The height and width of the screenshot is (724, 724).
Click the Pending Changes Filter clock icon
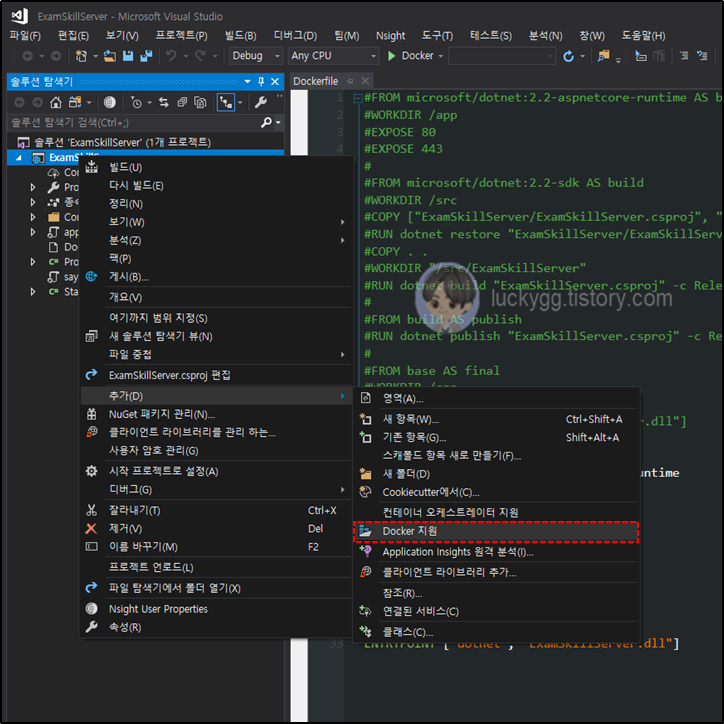pos(136,102)
